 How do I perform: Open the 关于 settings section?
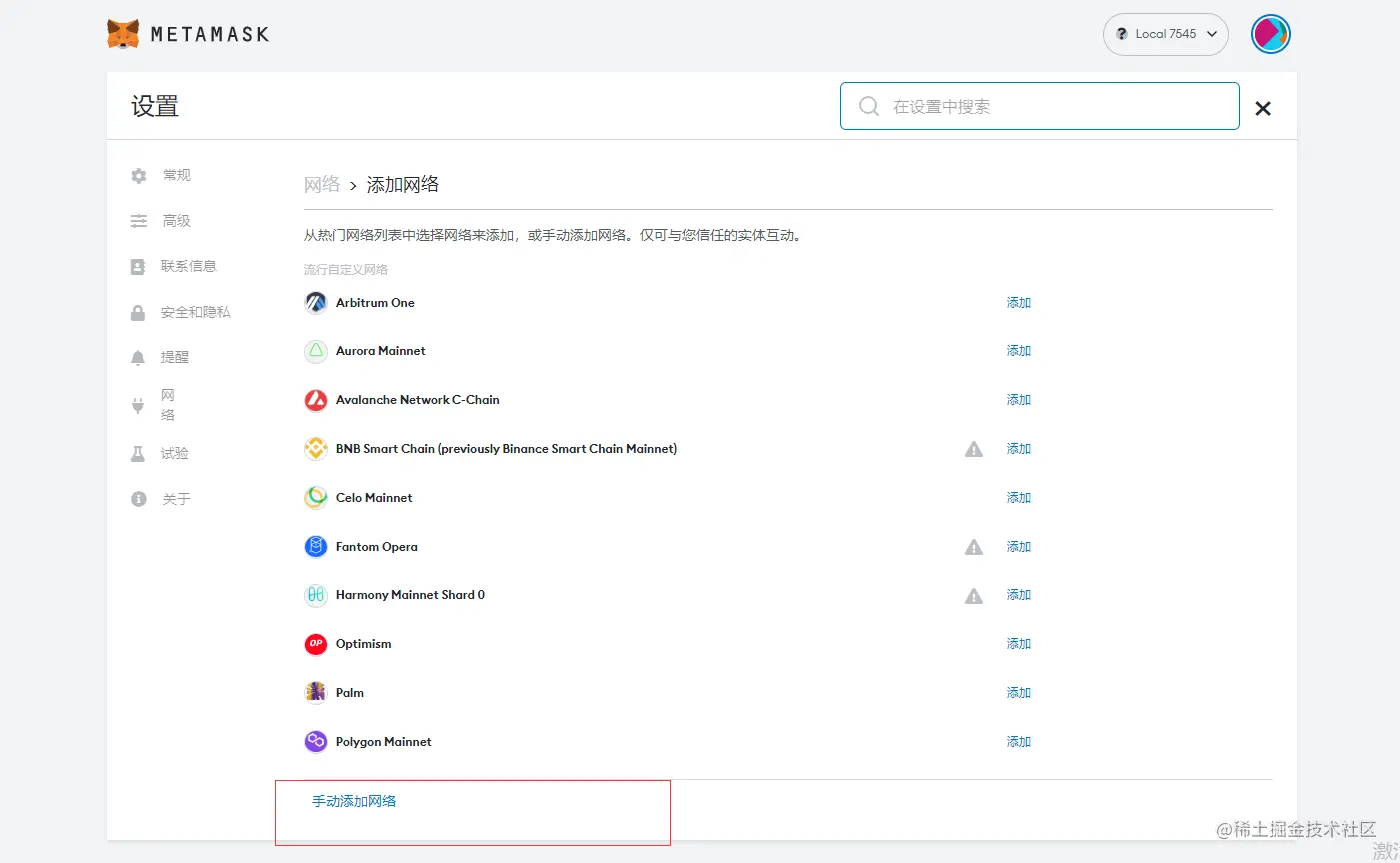pyautogui.click(x=177, y=499)
